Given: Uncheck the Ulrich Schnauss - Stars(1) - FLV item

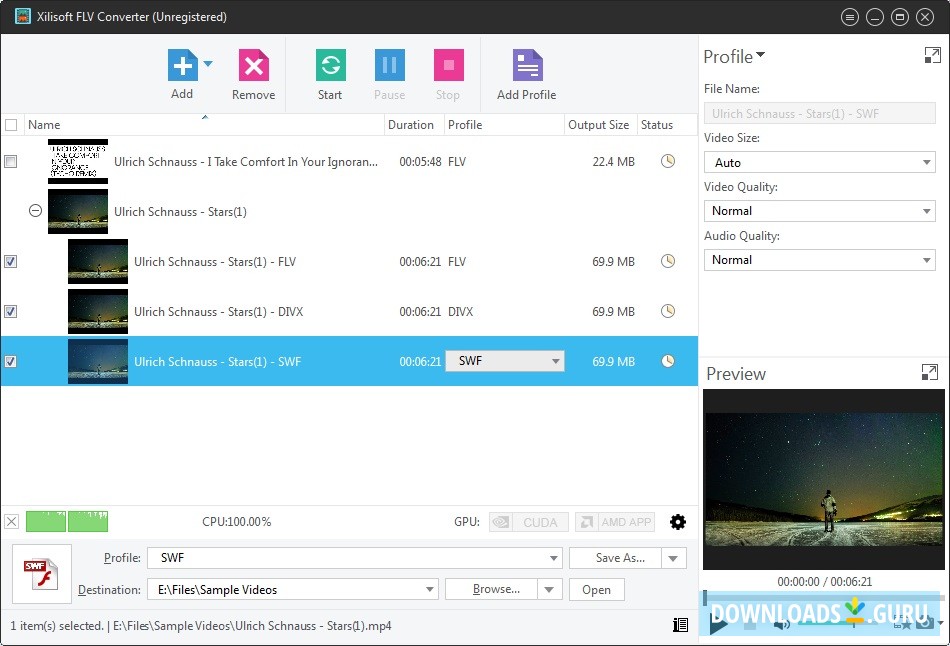Looking at the screenshot, I should point(11,261).
